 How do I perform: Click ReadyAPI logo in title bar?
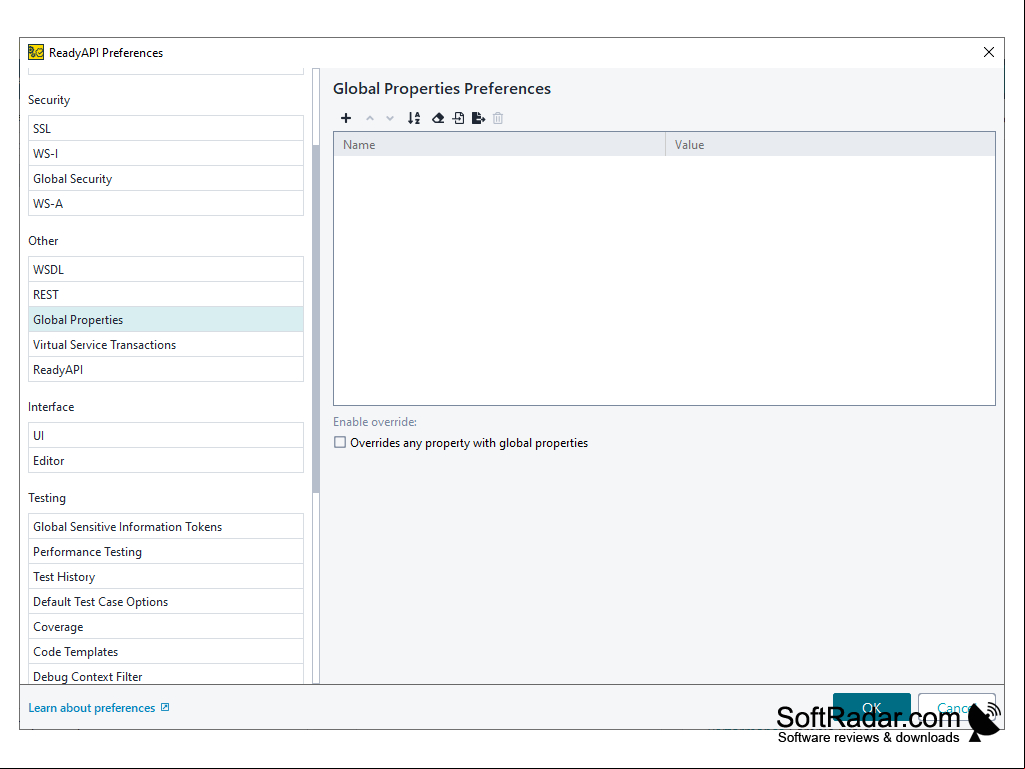(x=36, y=52)
